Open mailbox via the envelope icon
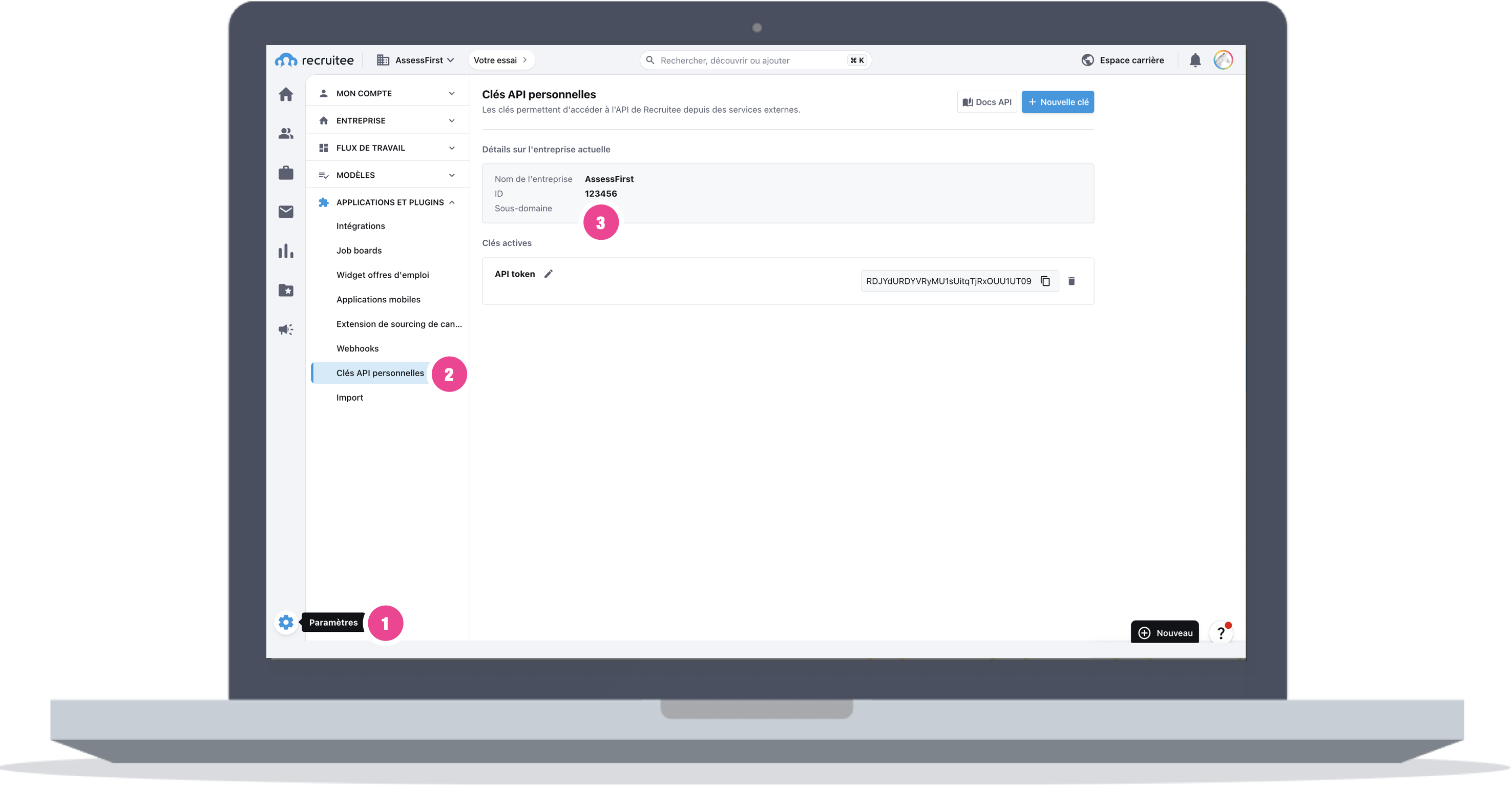The image size is (1512, 785). [x=286, y=212]
